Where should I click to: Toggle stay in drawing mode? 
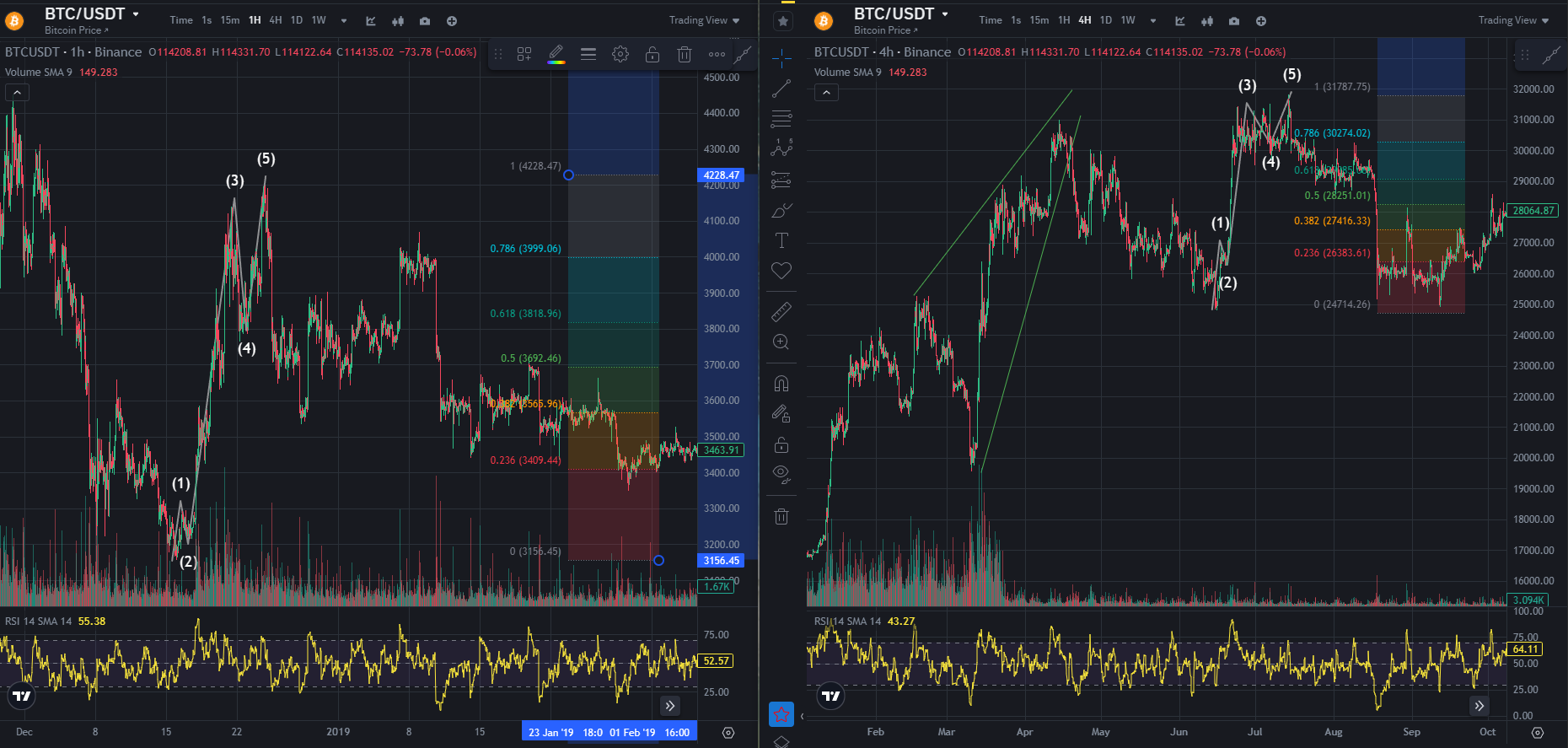[x=781, y=414]
